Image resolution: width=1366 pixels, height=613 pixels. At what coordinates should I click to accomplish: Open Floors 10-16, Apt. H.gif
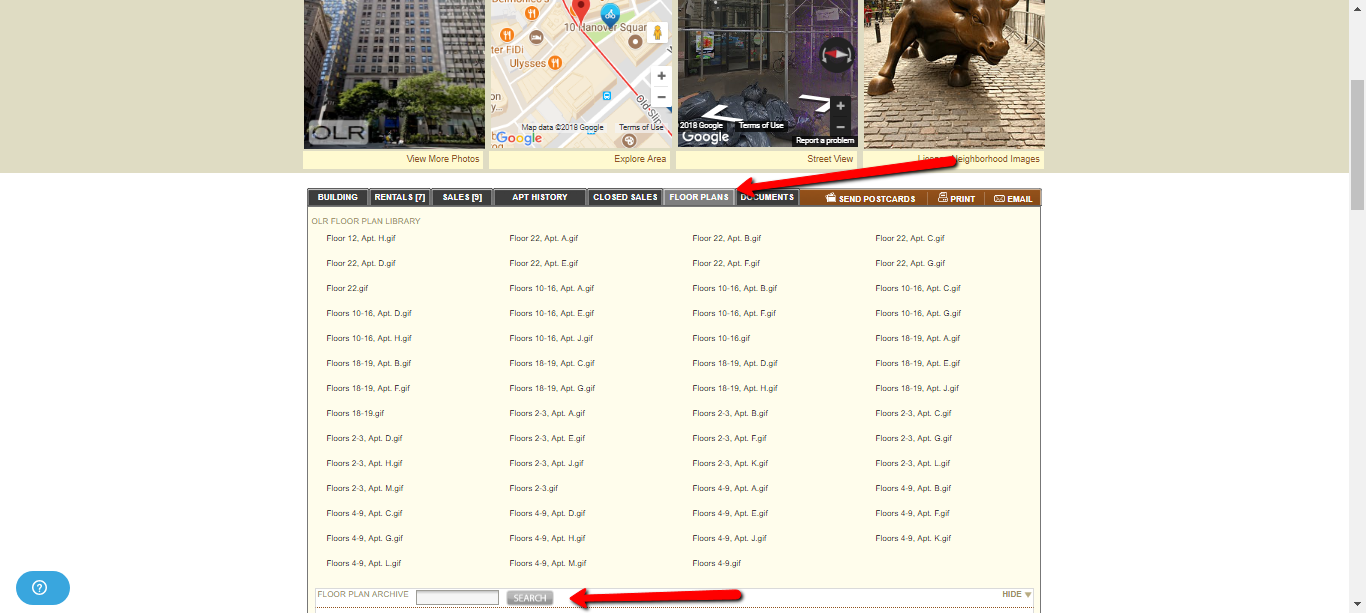pos(369,338)
